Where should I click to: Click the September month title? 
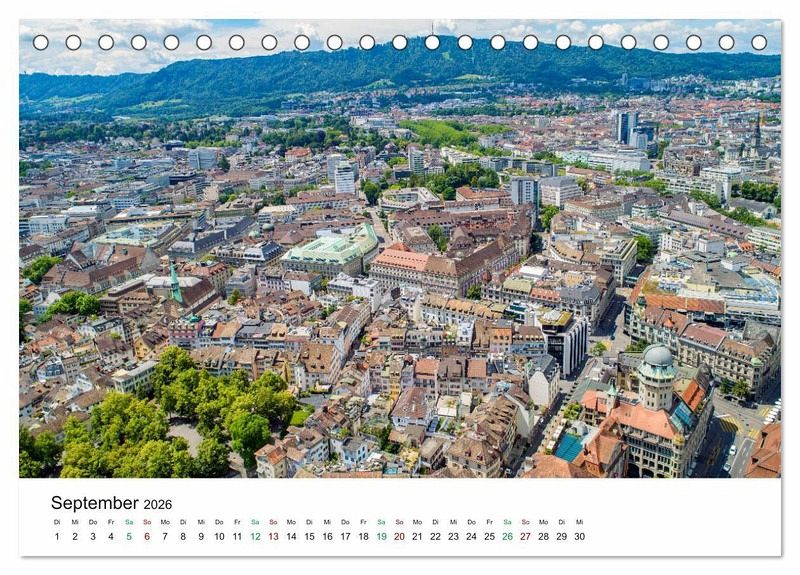(95, 503)
